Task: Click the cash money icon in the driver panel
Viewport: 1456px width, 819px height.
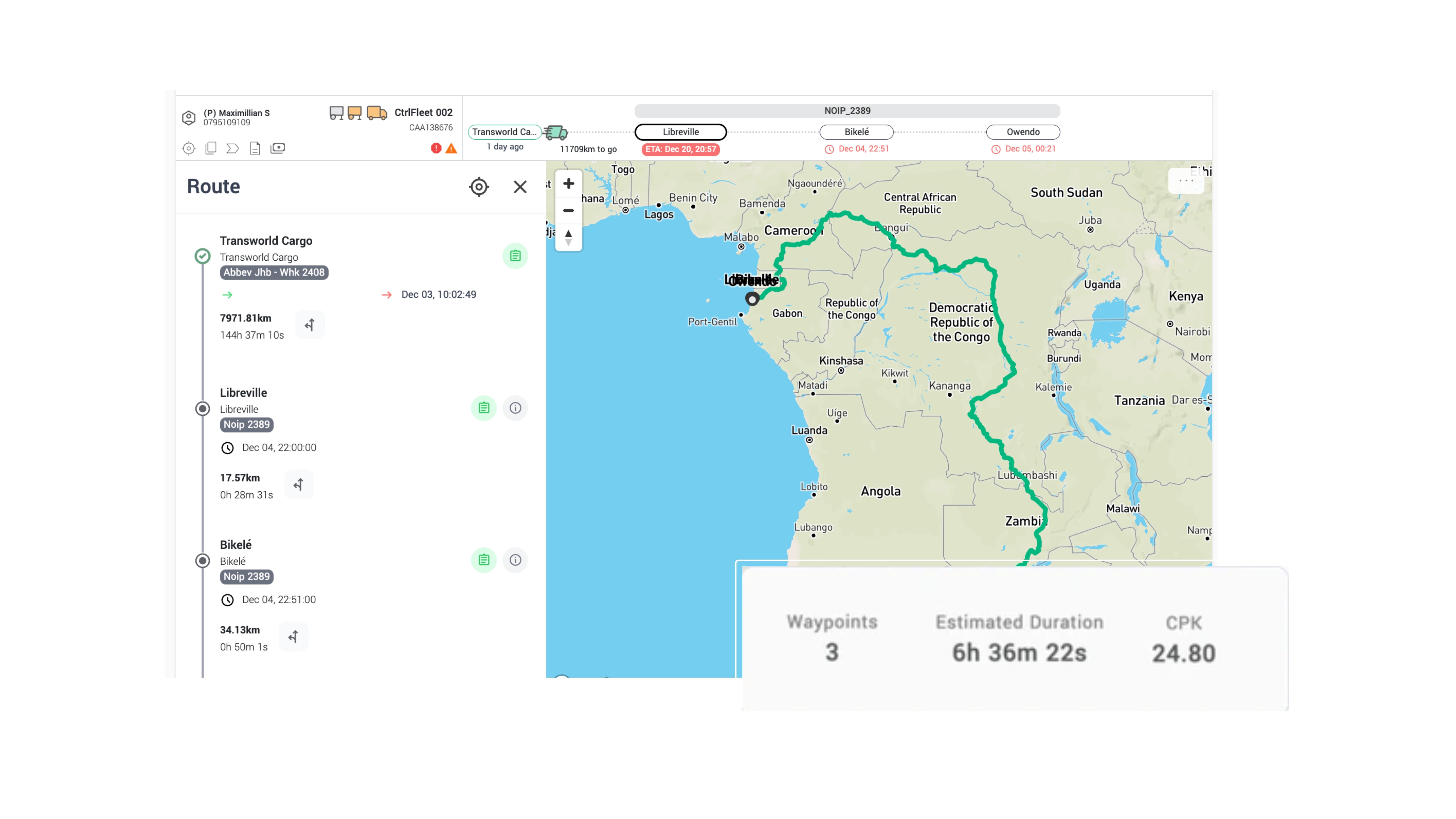Action: click(x=278, y=148)
